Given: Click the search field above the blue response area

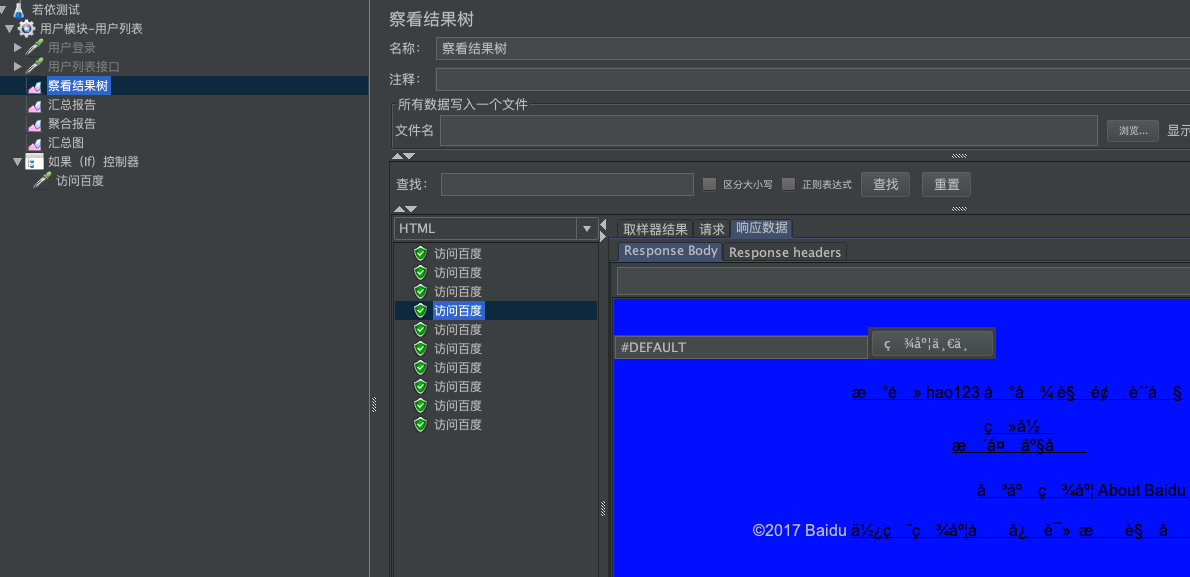Looking at the screenshot, I should coord(903,281).
